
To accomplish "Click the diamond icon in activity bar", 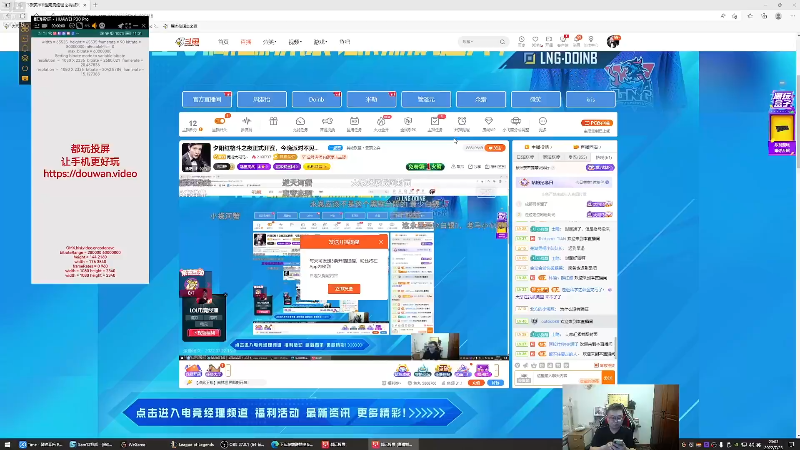I will click(x=488, y=121).
